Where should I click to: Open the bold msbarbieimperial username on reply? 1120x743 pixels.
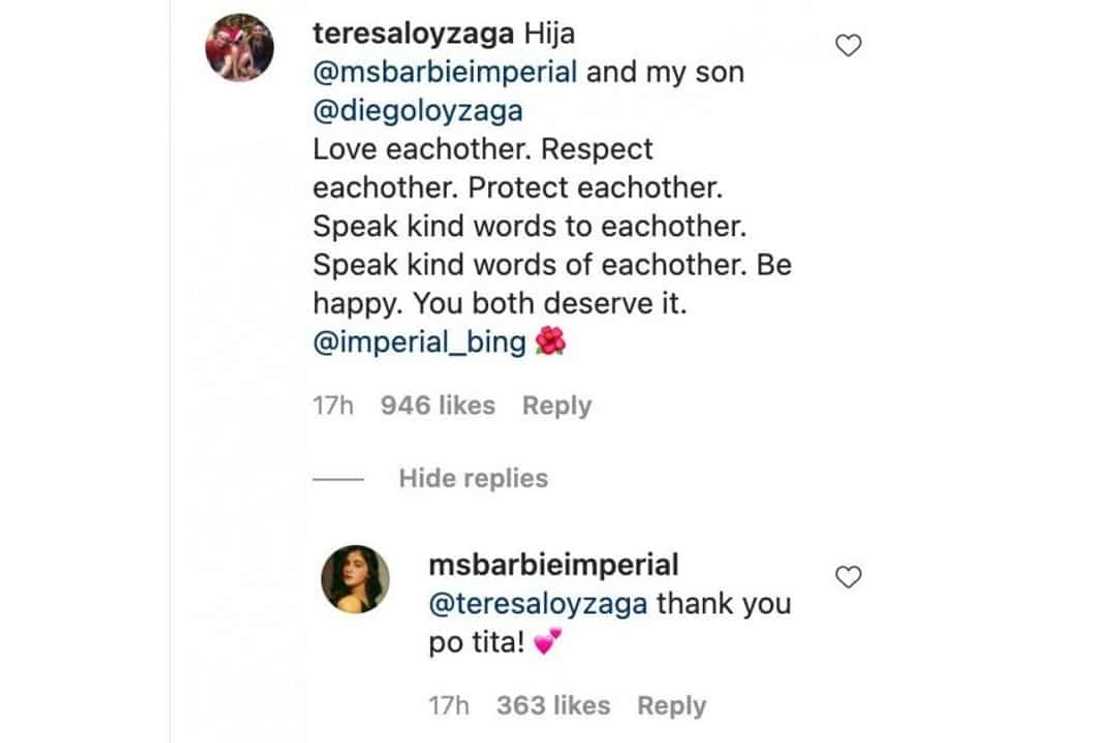(x=553, y=565)
